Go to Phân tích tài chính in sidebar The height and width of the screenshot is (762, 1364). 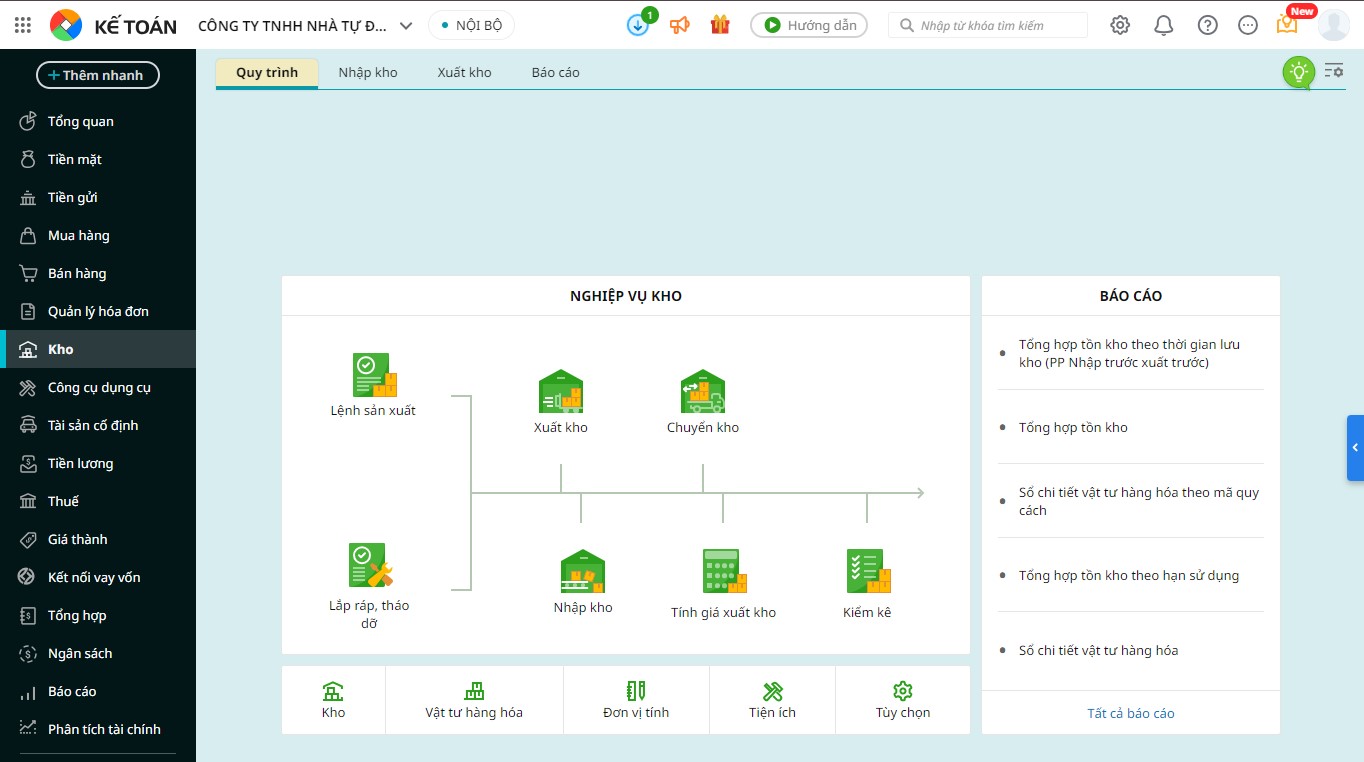pyautogui.click(x=98, y=729)
